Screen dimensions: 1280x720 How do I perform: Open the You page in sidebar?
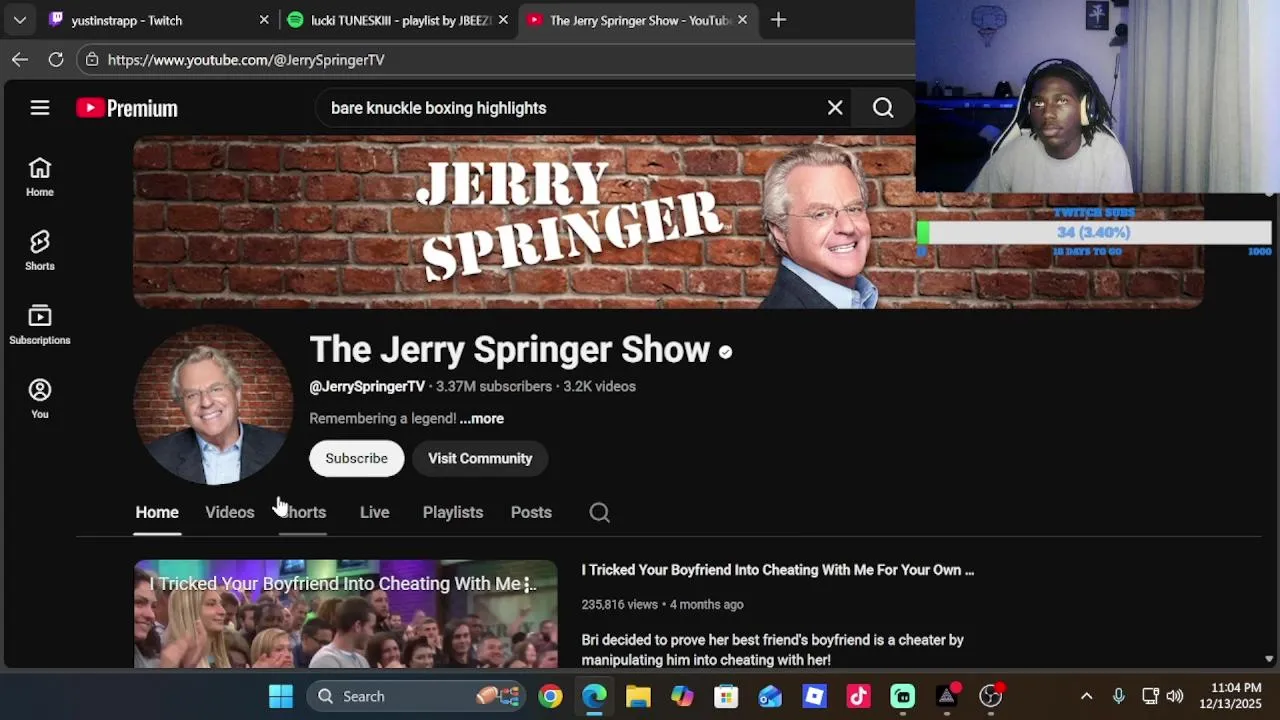(x=40, y=399)
